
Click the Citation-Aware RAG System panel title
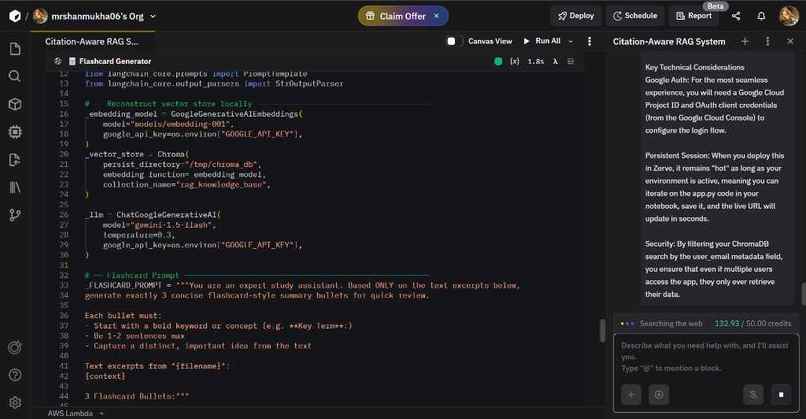coord(669,42)
